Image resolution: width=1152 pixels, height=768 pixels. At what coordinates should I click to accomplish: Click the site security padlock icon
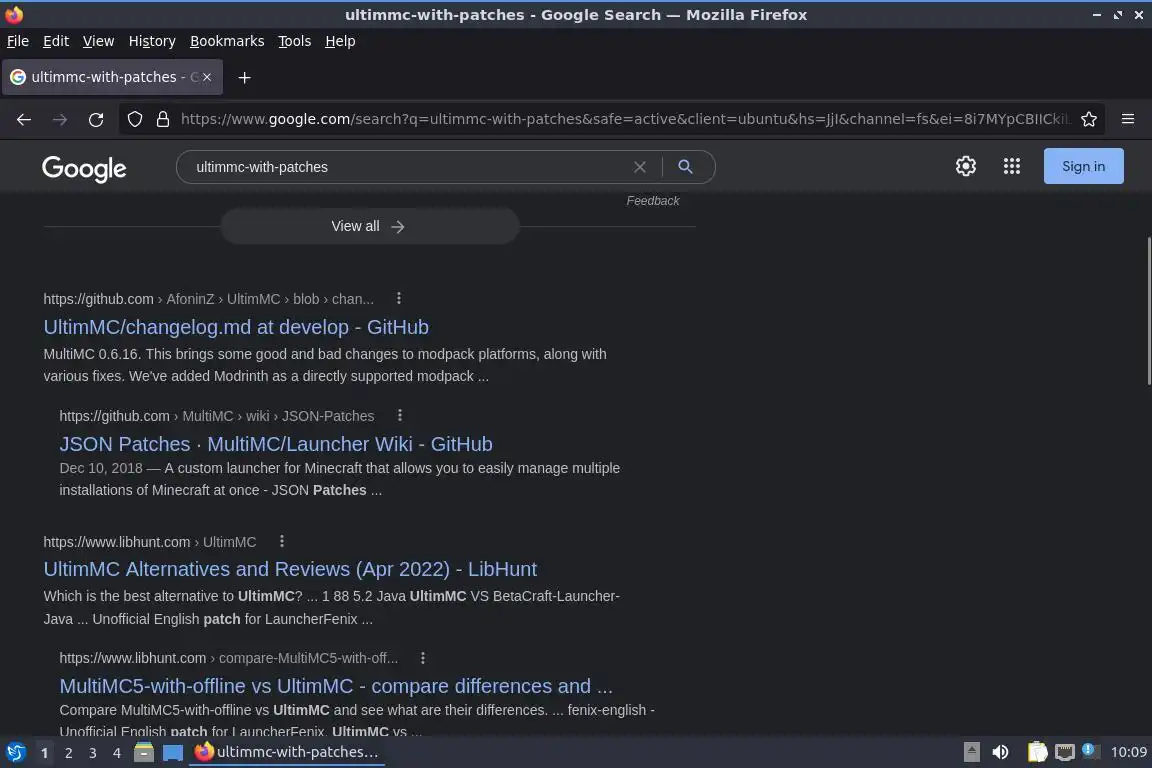[x=163, y=119]
